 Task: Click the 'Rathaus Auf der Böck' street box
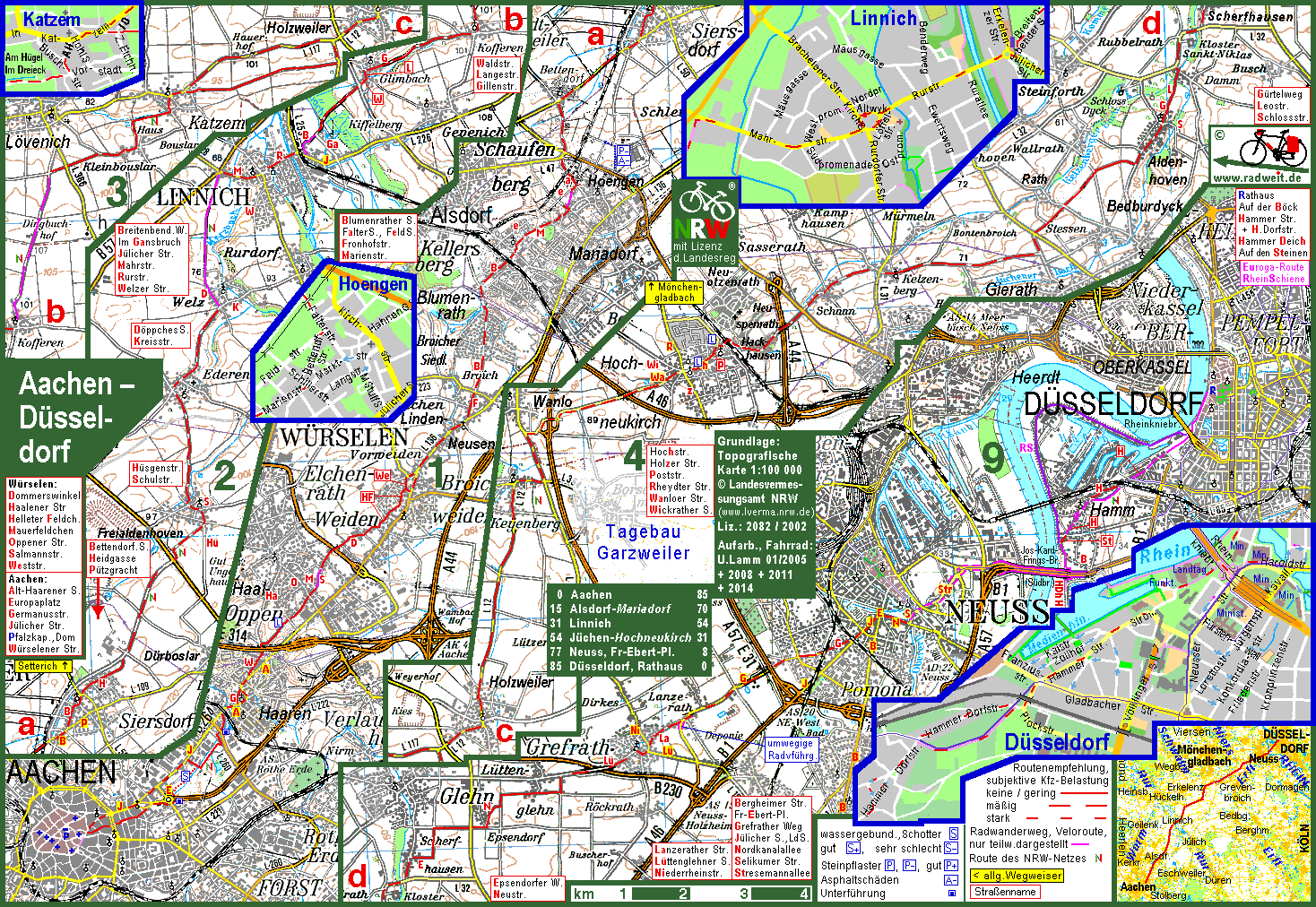click(x=1273, y=224)
